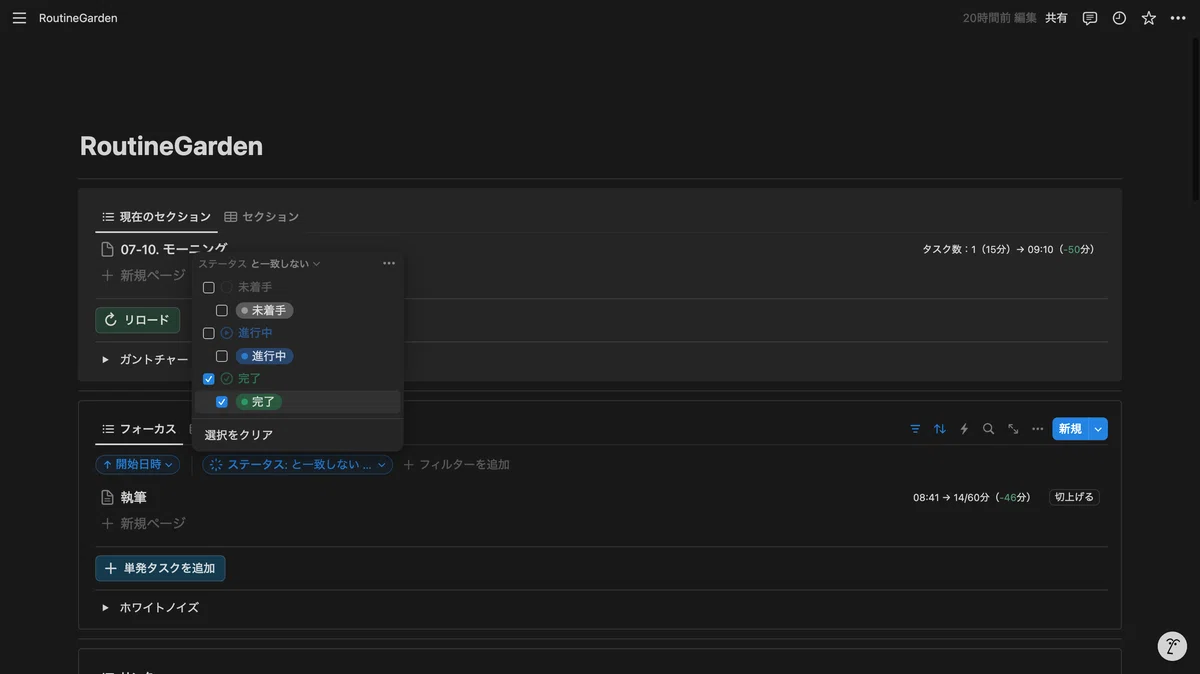Viewport: 1200px width, 674px height.
Task: Open the フォーカス database options ellipsis beside 新規
Action: [1038, 429]
